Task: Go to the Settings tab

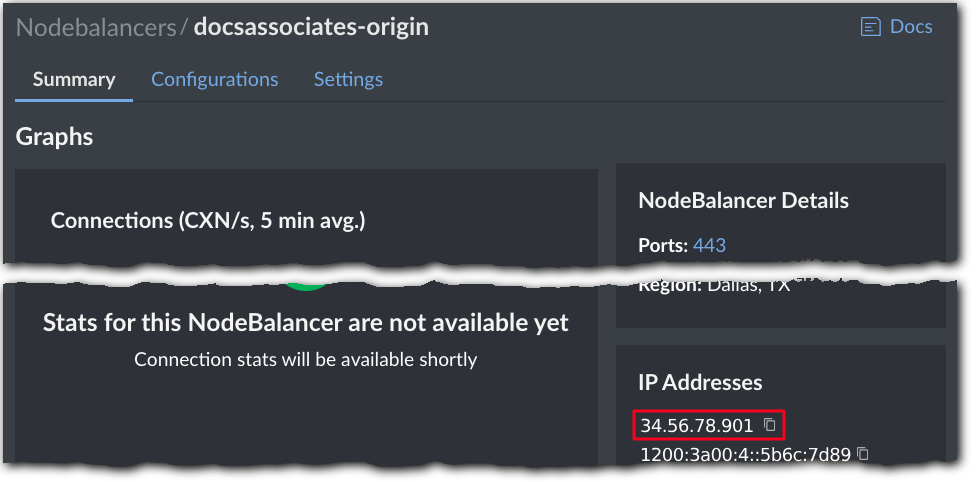Action: pos(348,79)
